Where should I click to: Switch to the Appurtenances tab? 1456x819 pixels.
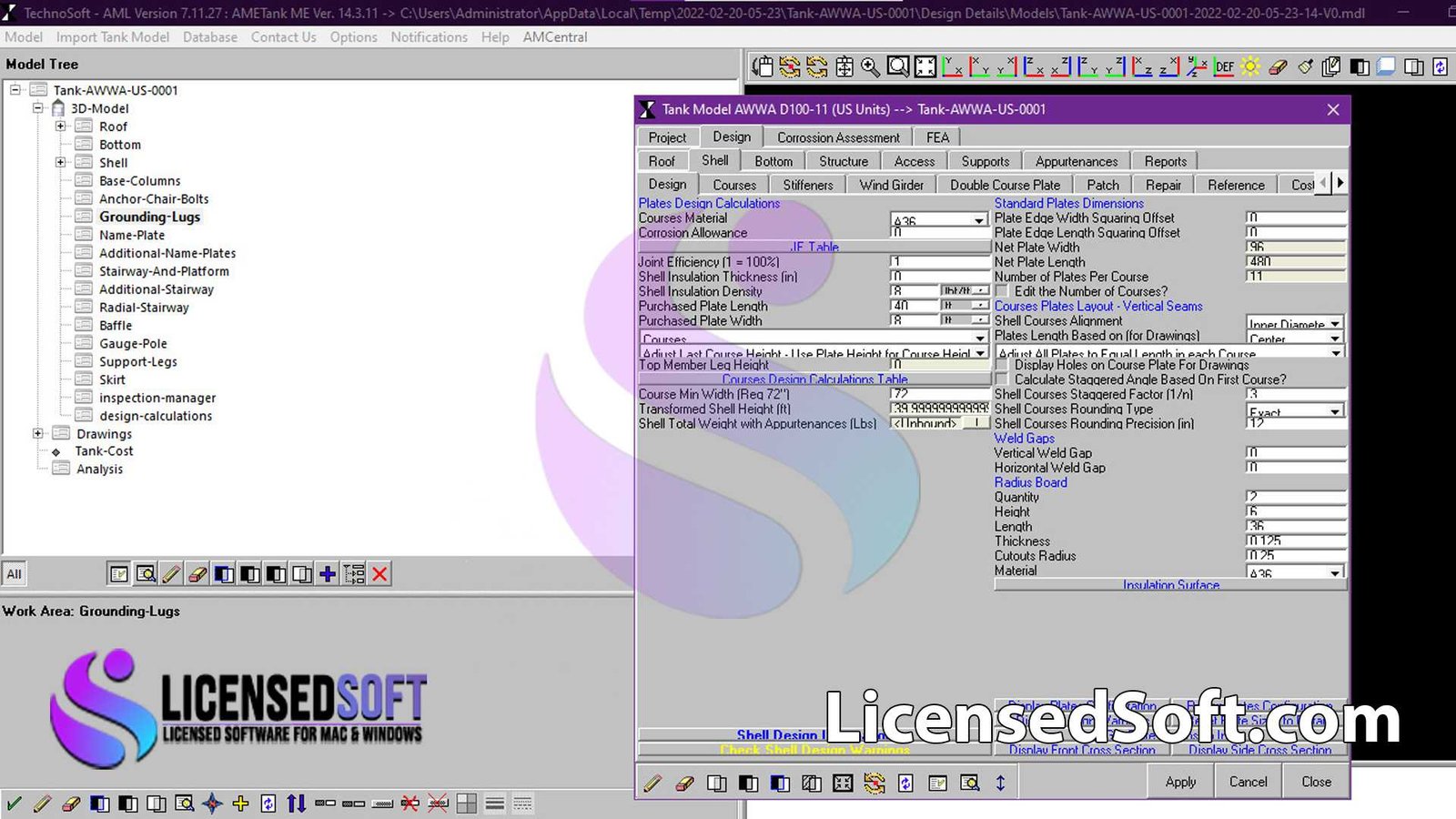point(1077,161)
